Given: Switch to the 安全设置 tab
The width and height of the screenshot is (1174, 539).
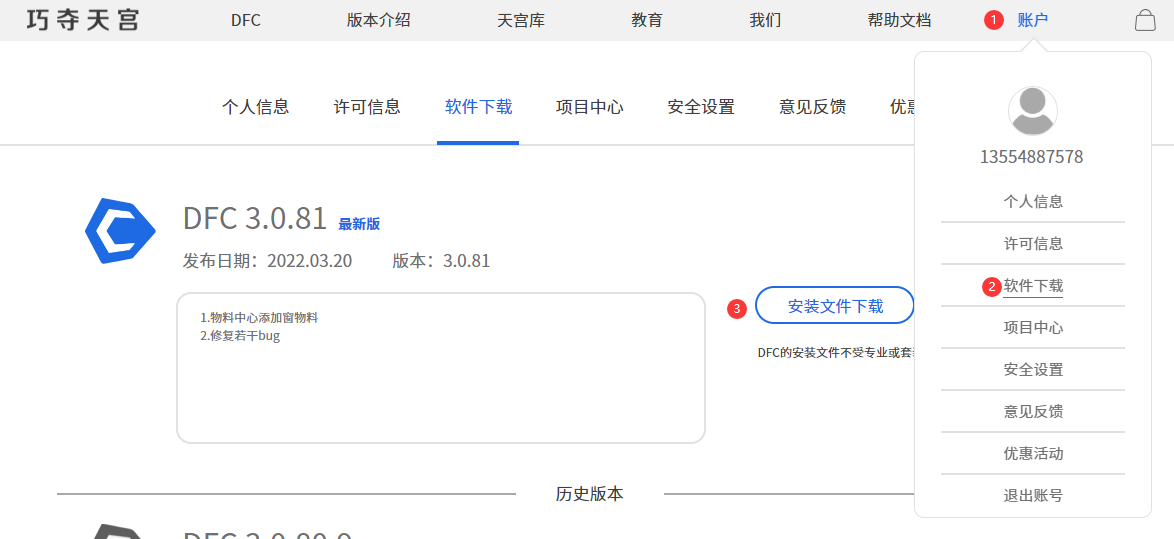Looking at the screenshot, I should pyautogui.click(x=701, y=107).
